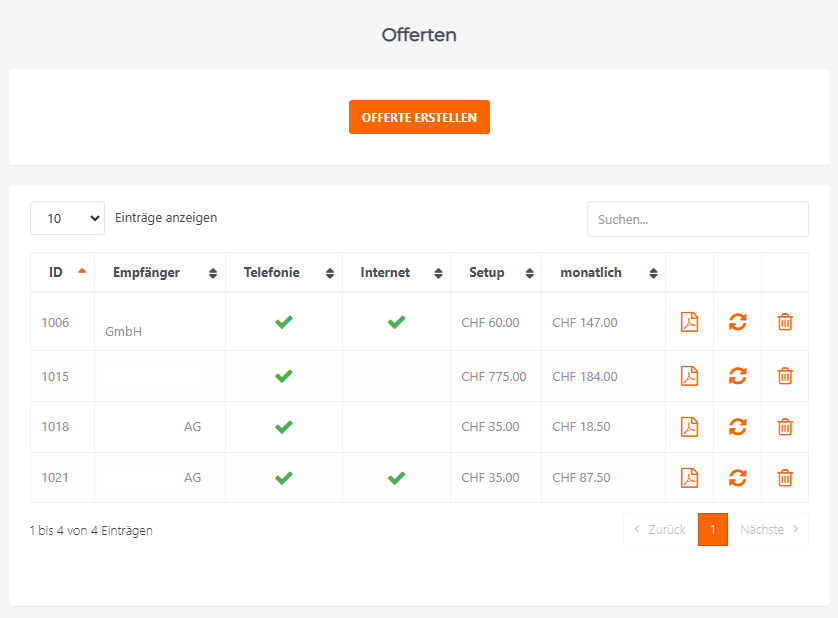Go to the Nächste page
Screen dimensions: 838x618
point(768,530)
